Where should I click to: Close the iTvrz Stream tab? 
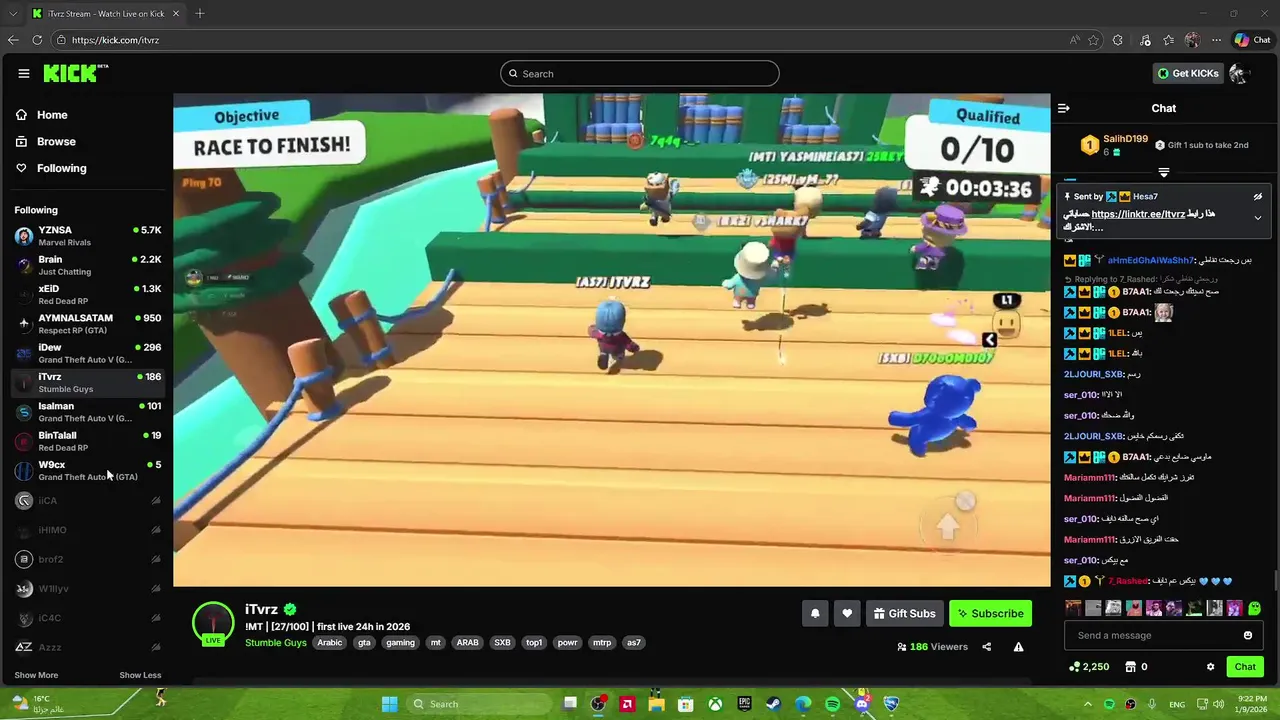click(x=176, y=13)
